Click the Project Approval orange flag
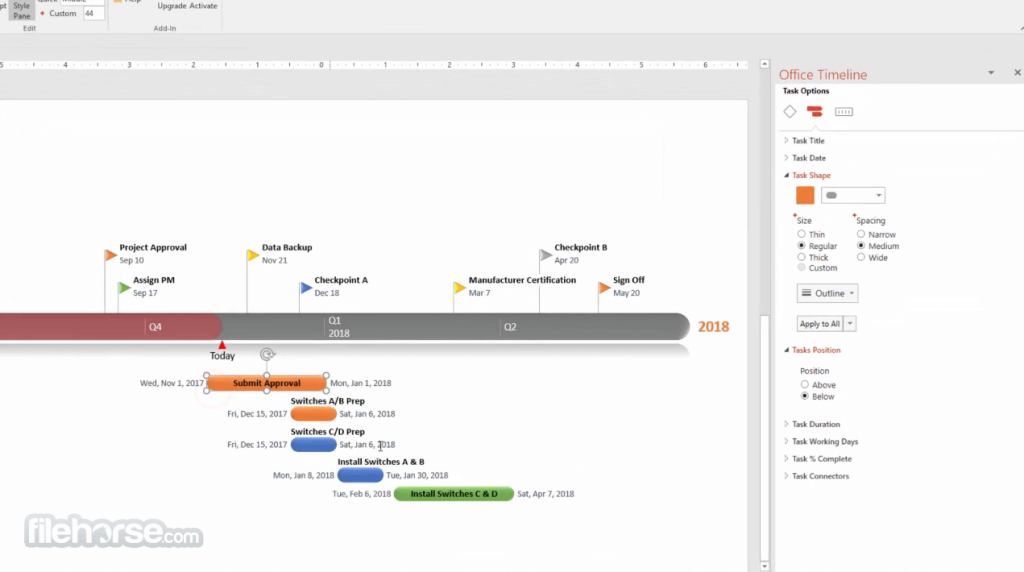 [x=110, y=255]
